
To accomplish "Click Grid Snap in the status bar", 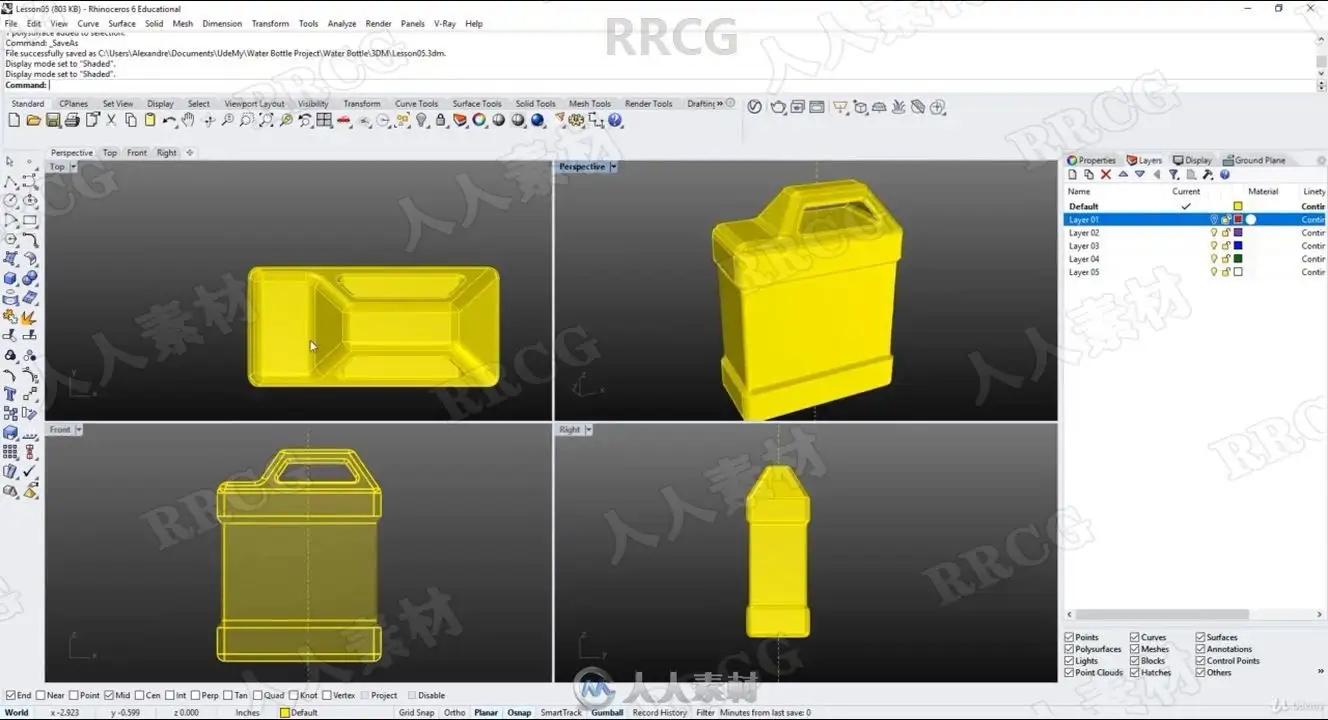I will point(416,712).
